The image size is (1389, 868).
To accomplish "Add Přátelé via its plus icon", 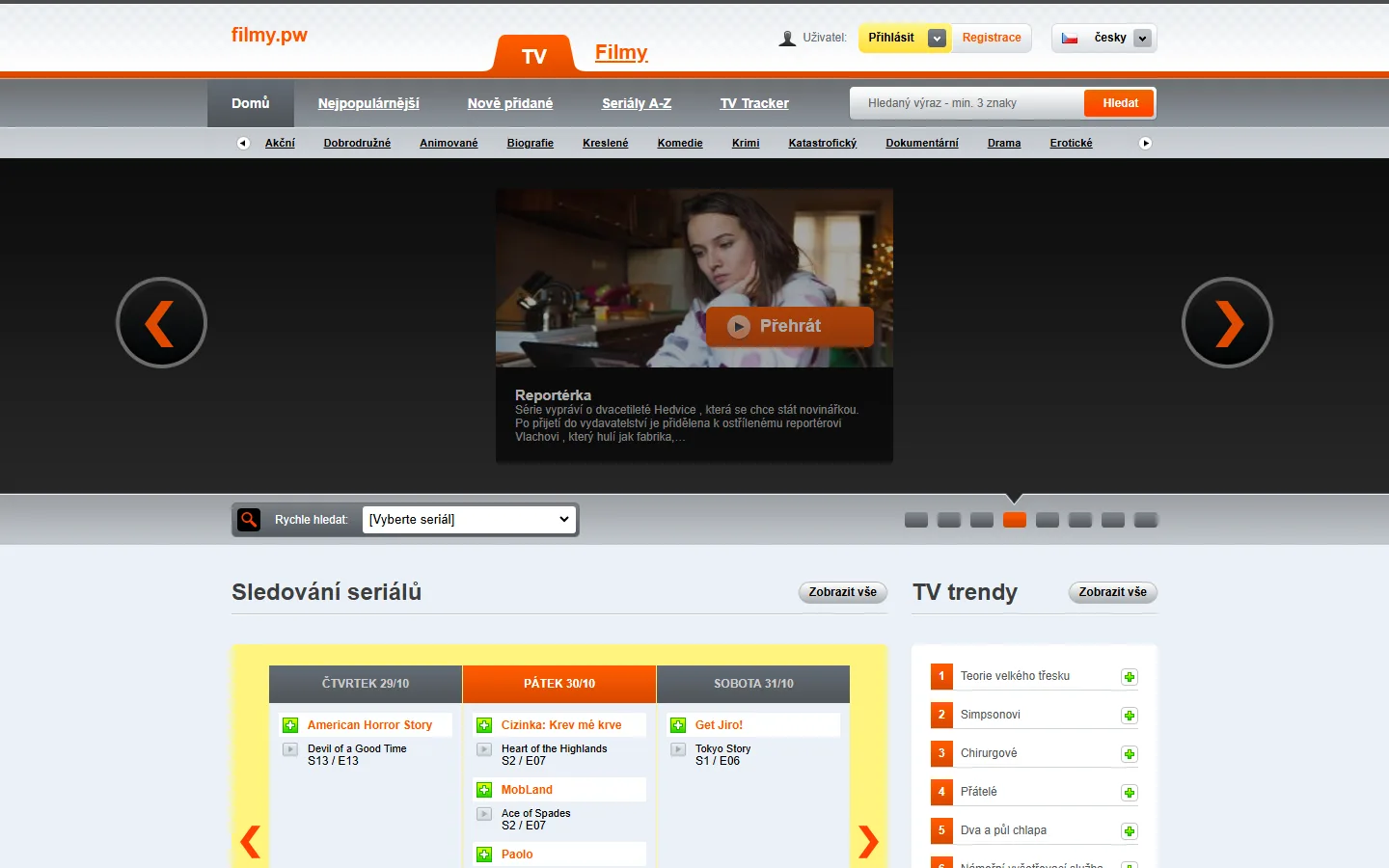I will 1130,793.
